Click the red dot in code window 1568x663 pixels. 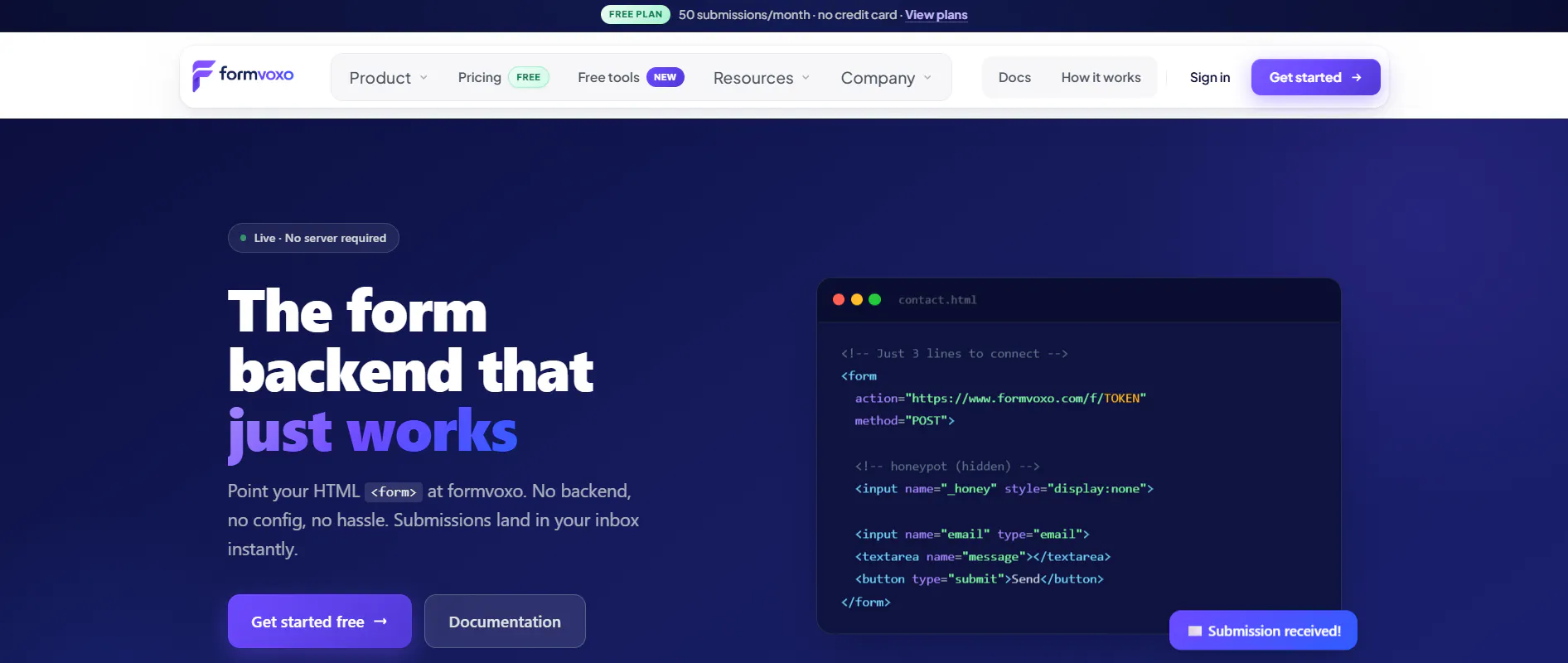click(839, 299)
